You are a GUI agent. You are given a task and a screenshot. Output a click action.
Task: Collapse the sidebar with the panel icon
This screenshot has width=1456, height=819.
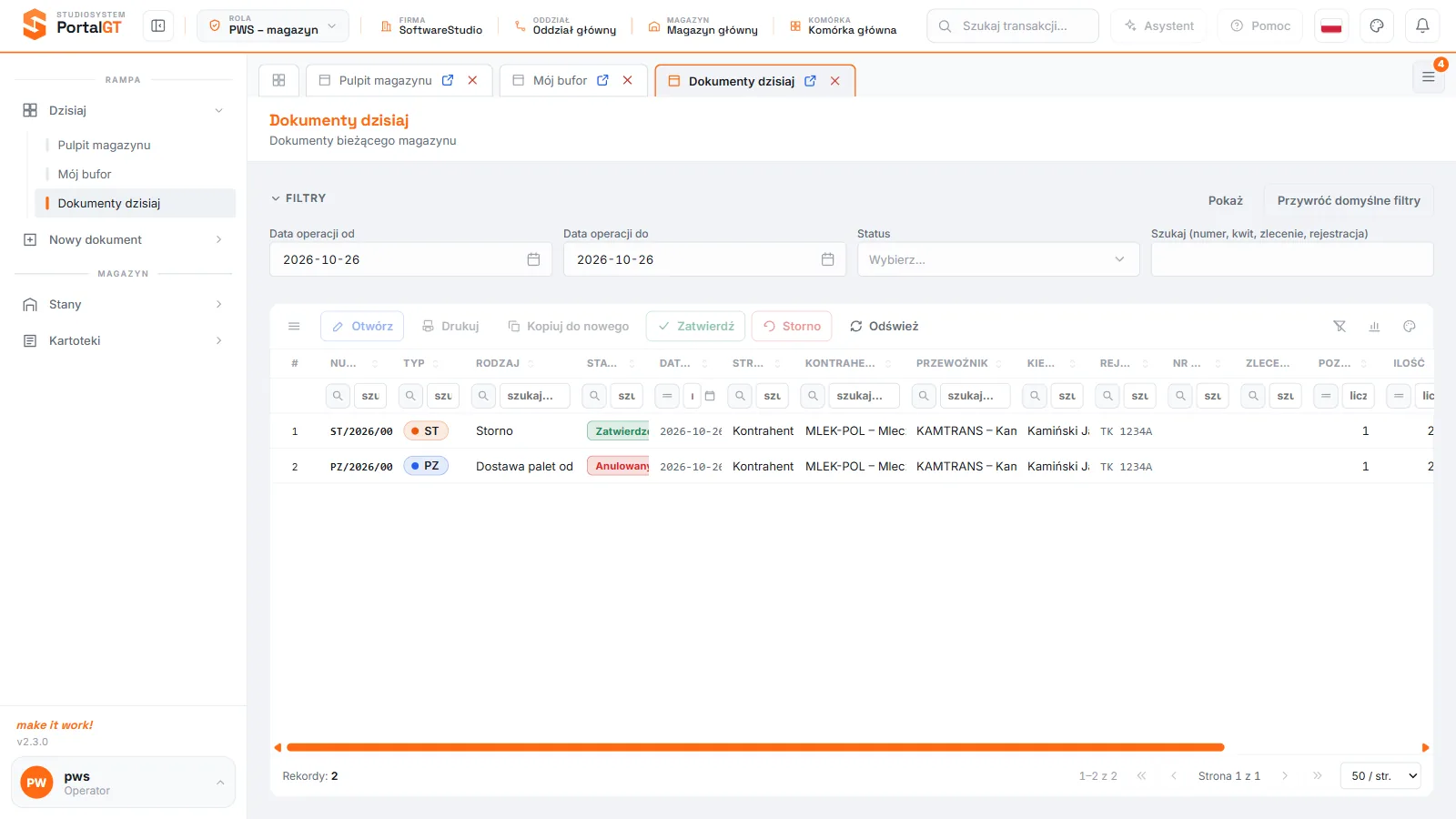[158, 26]
